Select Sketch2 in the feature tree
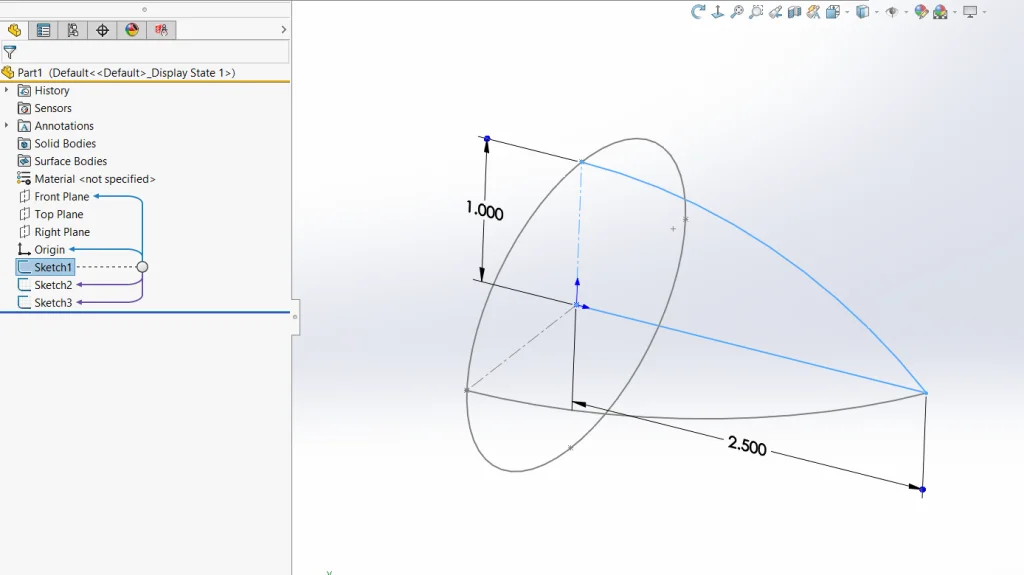Screen dimensions: 1024x575 [x=53, y=285]
